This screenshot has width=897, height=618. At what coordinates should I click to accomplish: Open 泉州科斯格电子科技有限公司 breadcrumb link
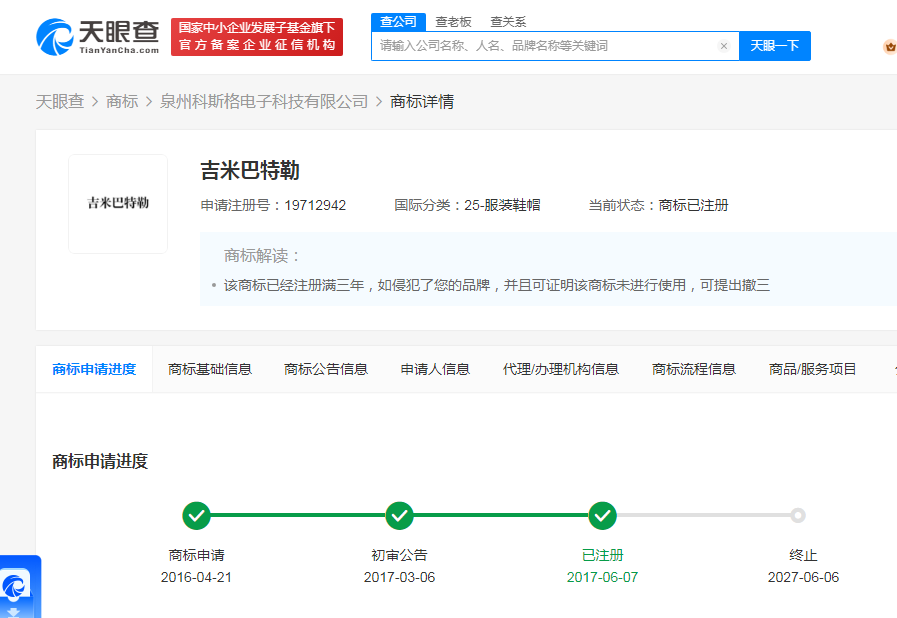click(264, 102)
